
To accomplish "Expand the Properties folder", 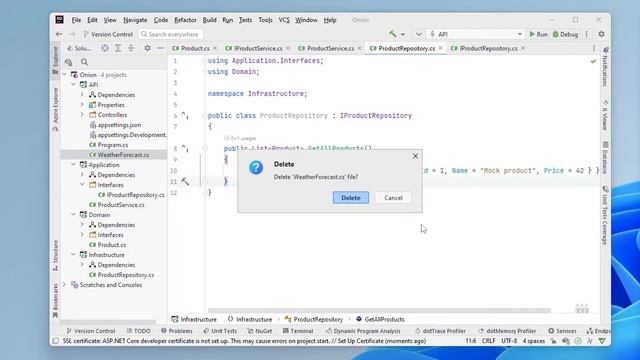I will pos(82,105).
